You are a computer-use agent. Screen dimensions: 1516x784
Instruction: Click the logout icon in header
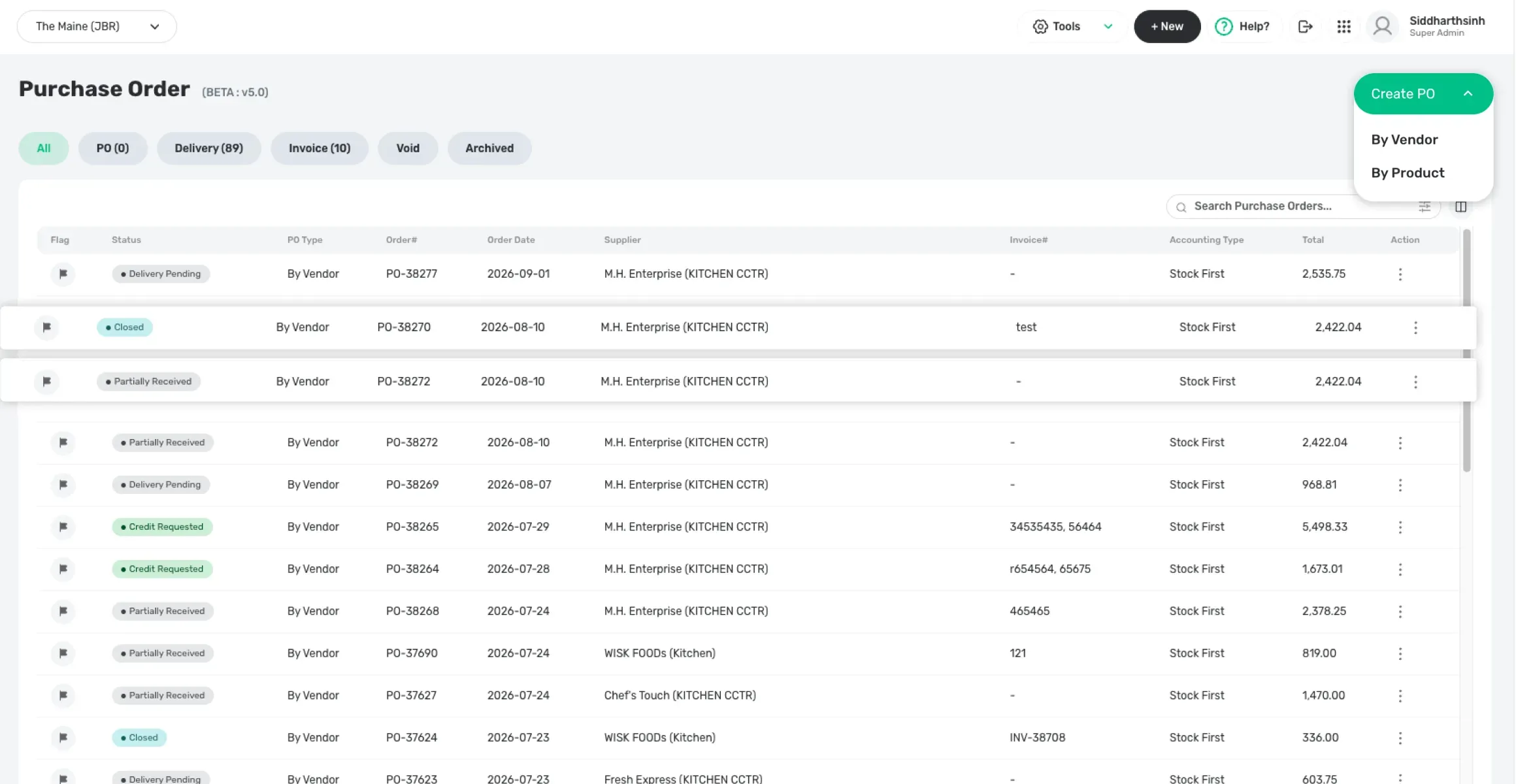click(x=1305, y=26)
